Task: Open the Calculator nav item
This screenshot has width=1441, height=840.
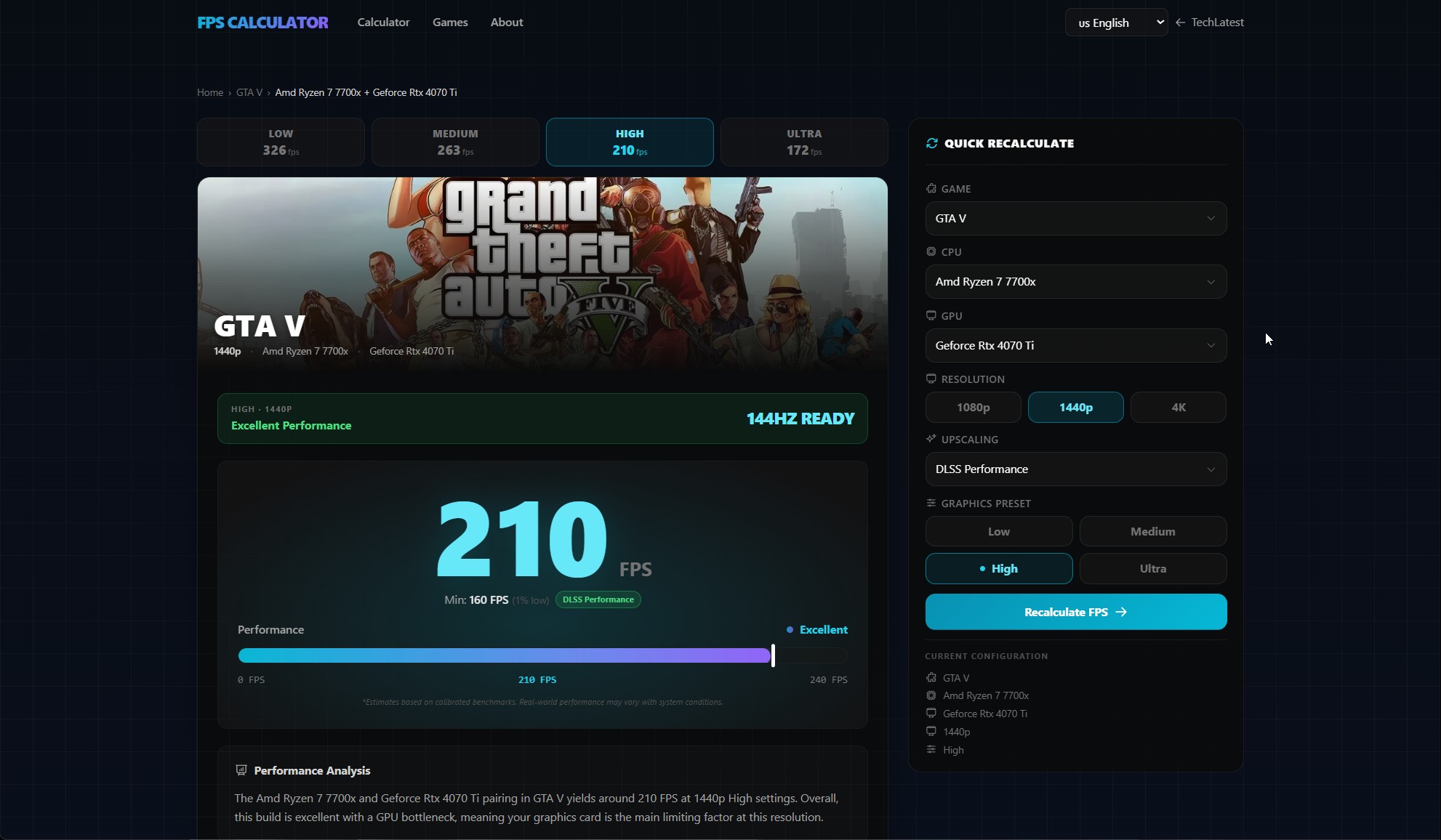Action: 383,23
